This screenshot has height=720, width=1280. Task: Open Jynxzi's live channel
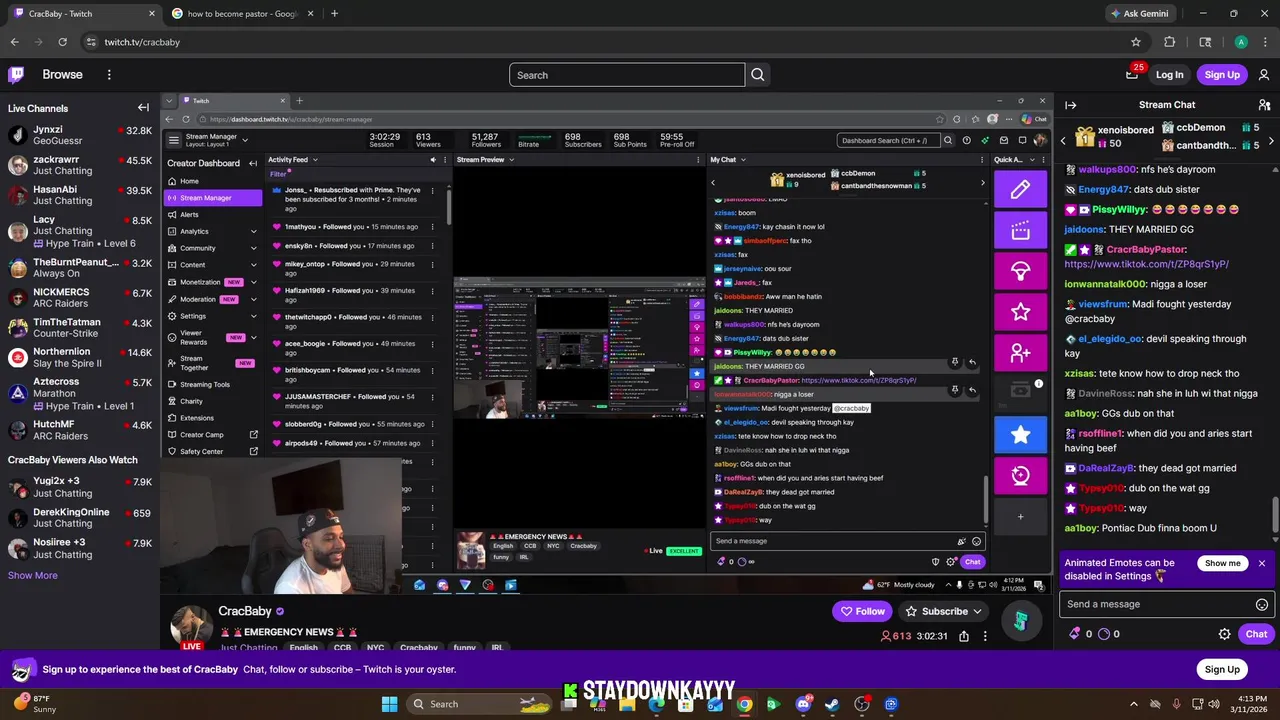[x=80, y=135]
